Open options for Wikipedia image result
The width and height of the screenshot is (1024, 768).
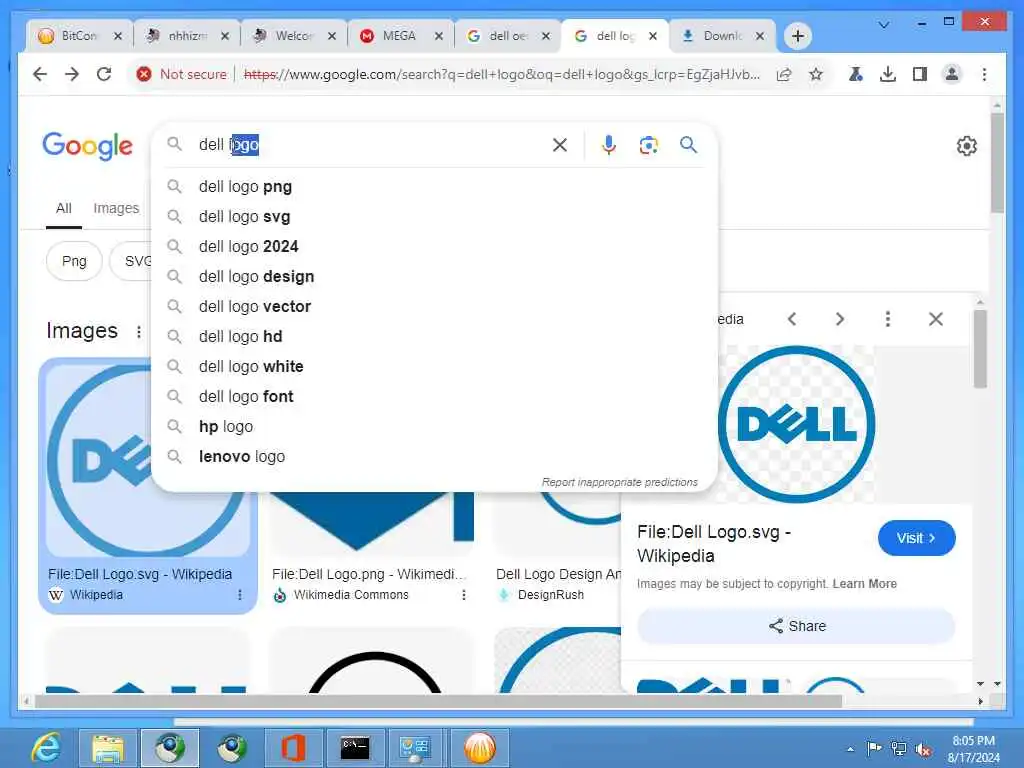(240, 595)
